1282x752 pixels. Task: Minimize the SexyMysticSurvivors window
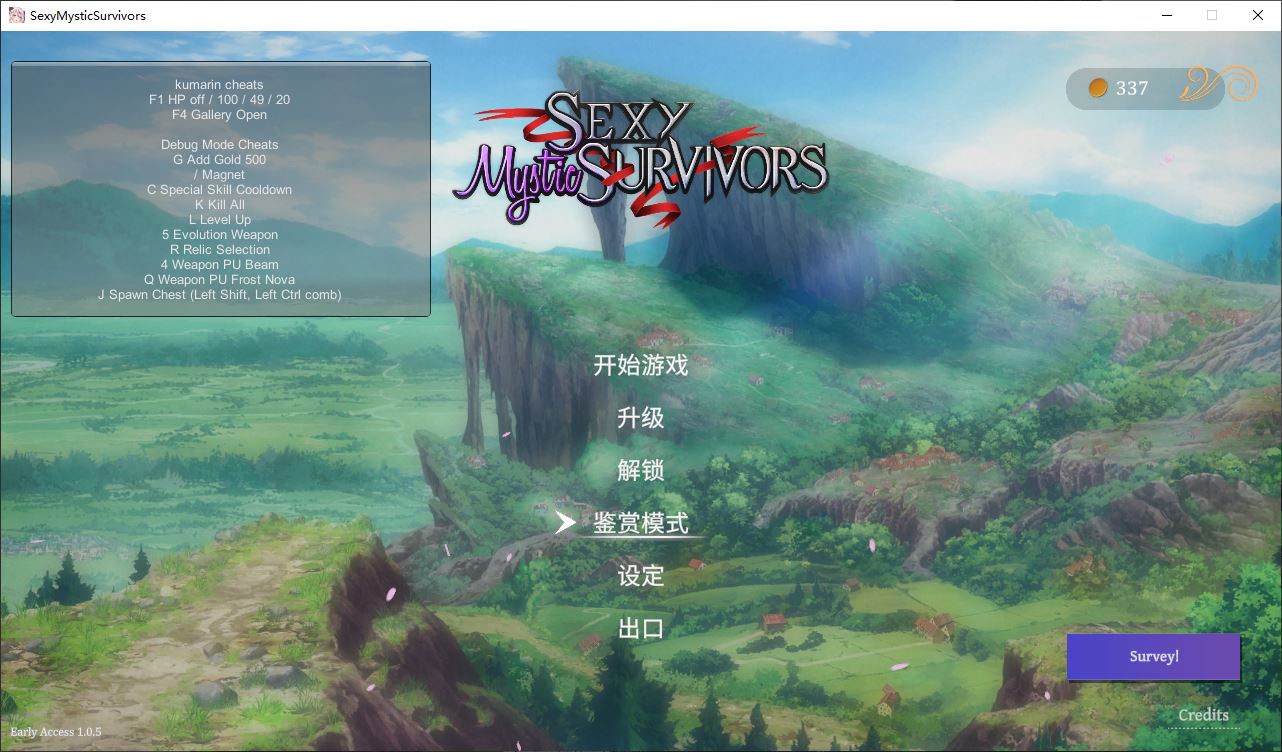(x=1166, y=15)
